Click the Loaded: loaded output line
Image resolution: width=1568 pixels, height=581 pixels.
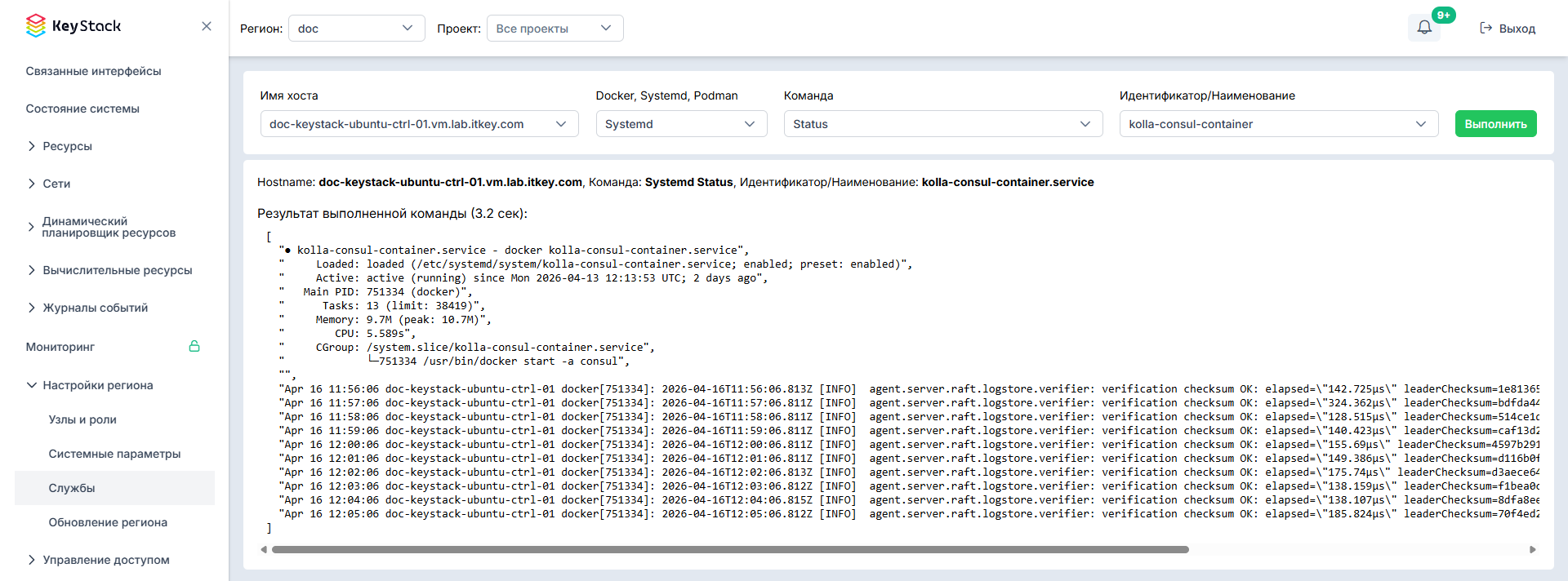pyautogui.click(x=595, y=264)
